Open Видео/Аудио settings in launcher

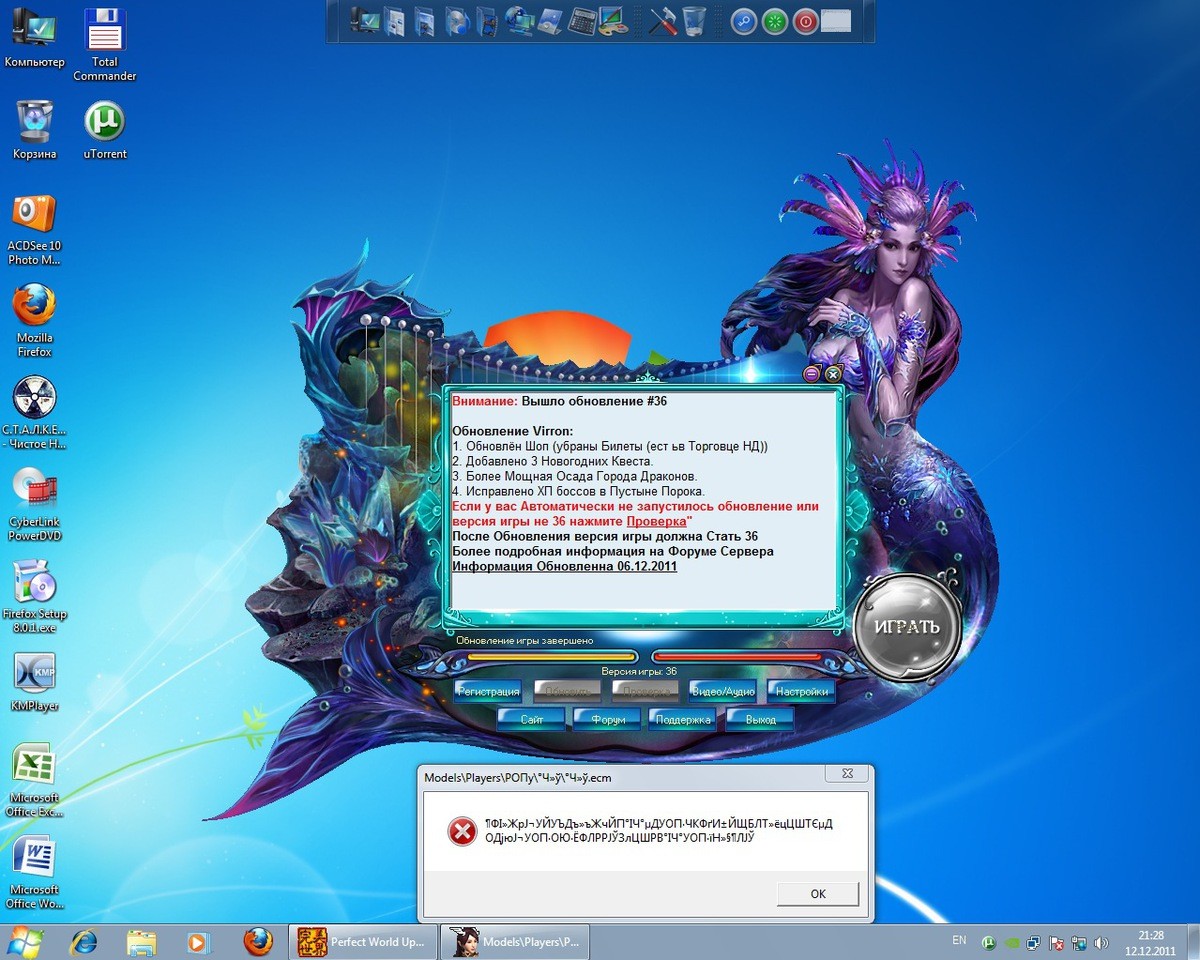(x=722, y=691)
